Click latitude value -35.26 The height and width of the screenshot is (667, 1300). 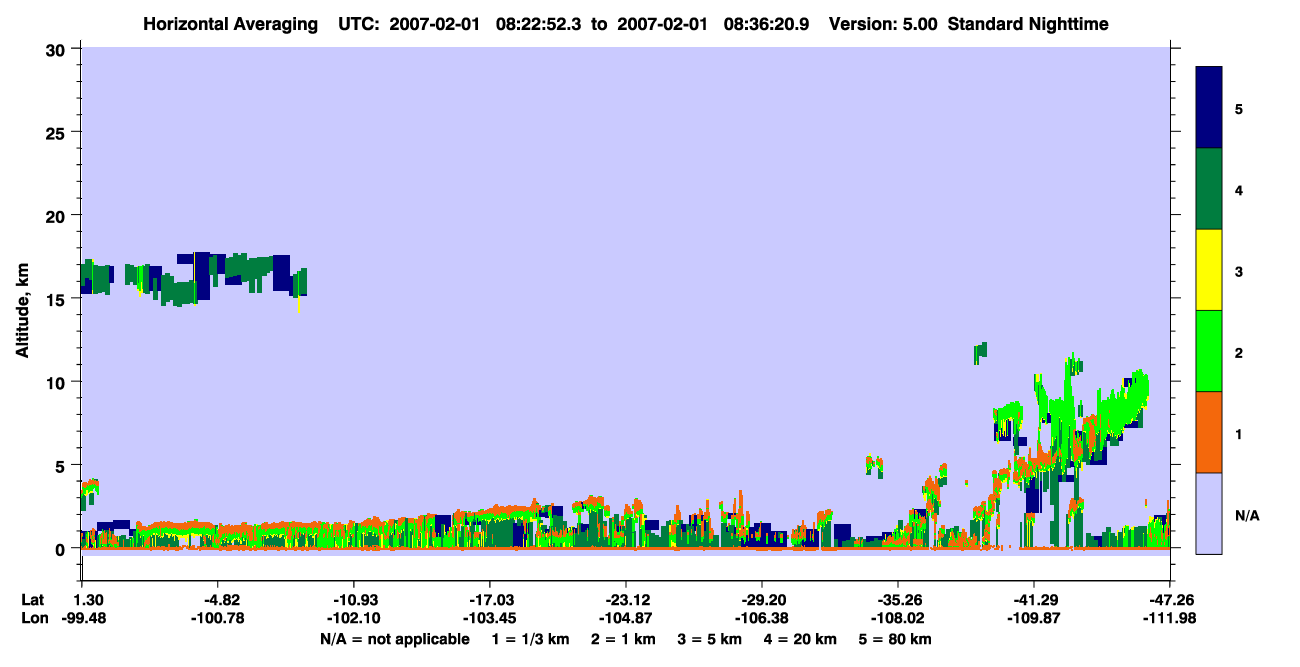[898, 600]
